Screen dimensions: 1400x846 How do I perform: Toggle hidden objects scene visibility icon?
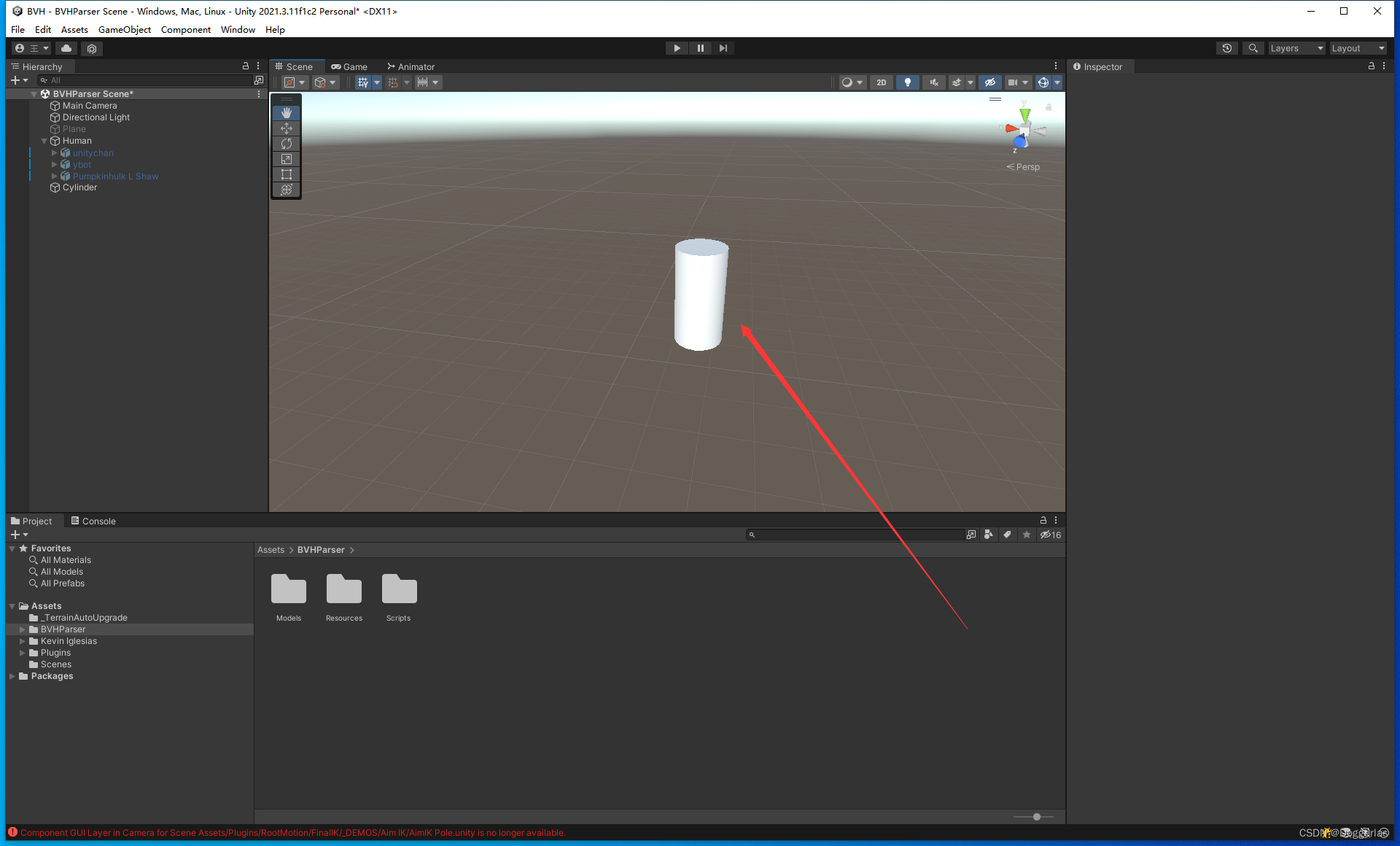tap(989, 82)
